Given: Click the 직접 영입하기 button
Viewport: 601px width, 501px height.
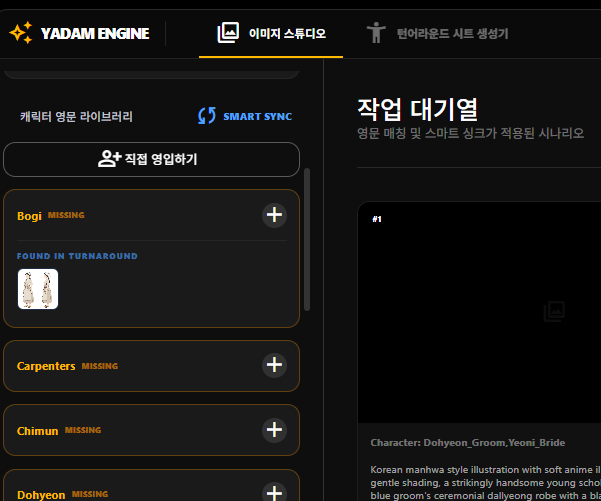Looking at the screenshot, I should [151, 159].
